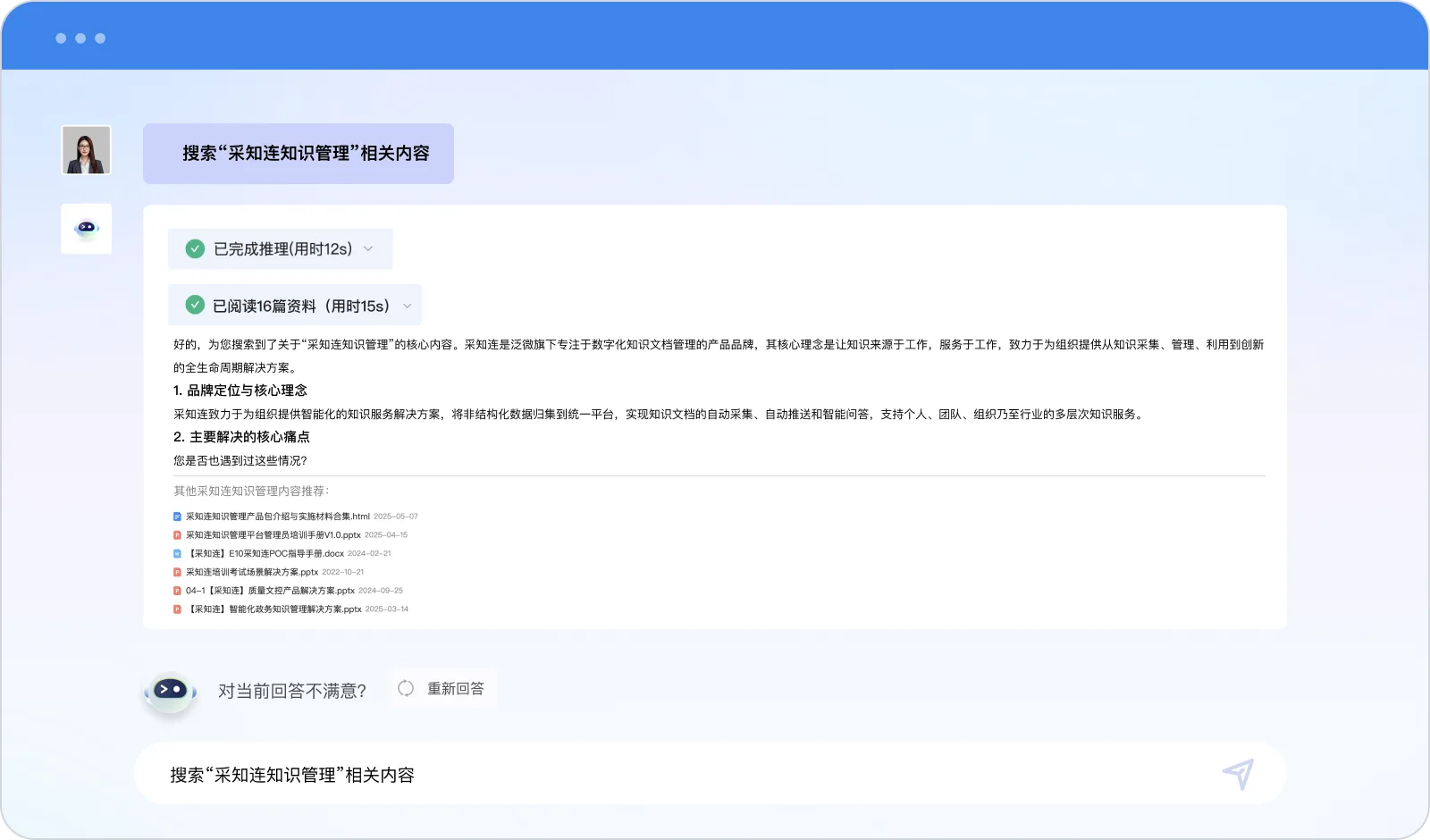
Task: Click the green check icon beside 已完成推理
Action: point(195,248)
